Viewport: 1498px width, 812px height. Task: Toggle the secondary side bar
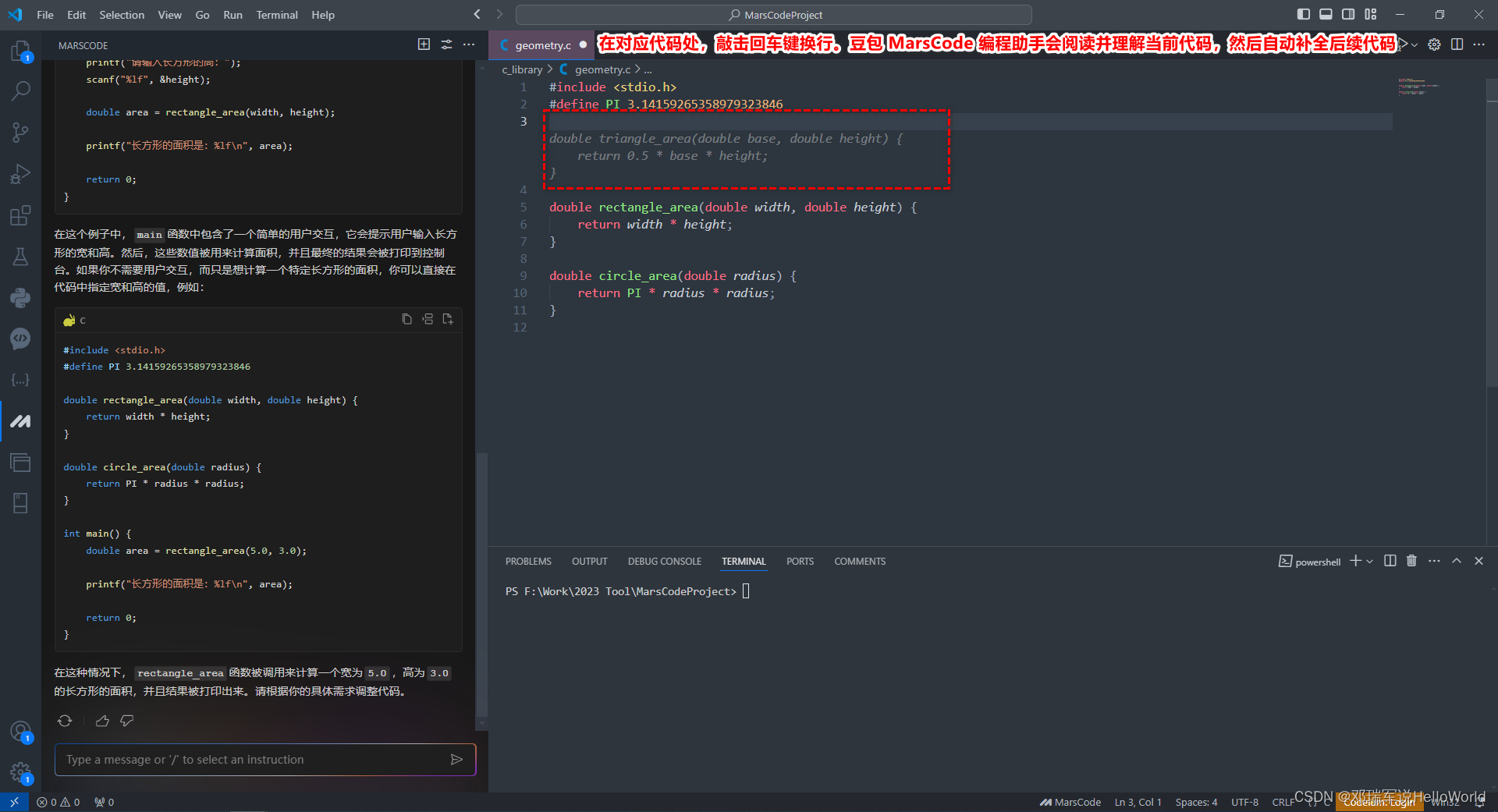[1348, 14]
